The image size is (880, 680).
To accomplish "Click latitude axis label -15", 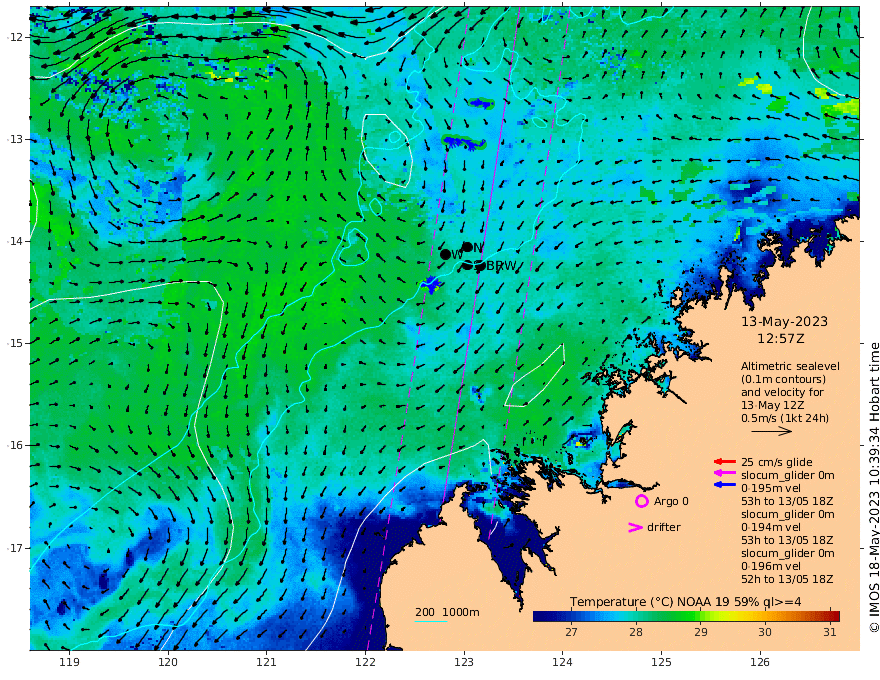I will [15, 343].
